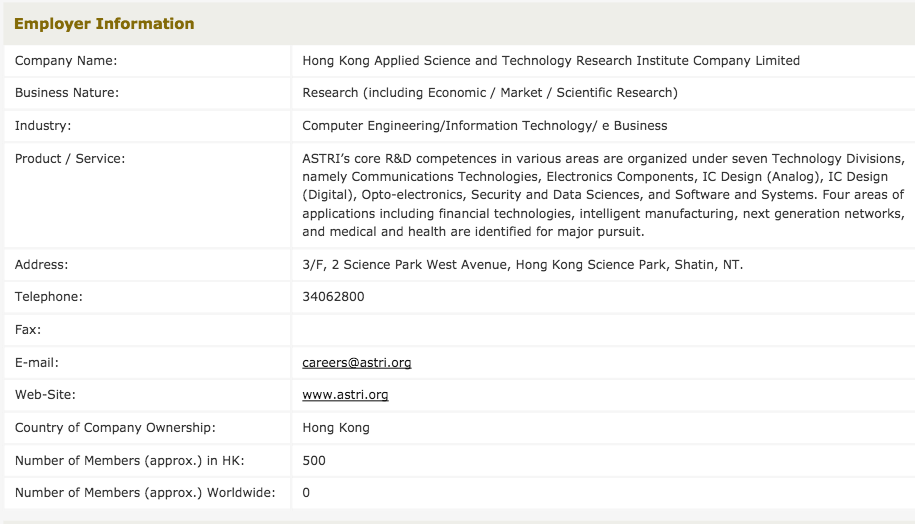Click the Country of Company Ownership label
The image size is (915, 524).
coord(115,428)
